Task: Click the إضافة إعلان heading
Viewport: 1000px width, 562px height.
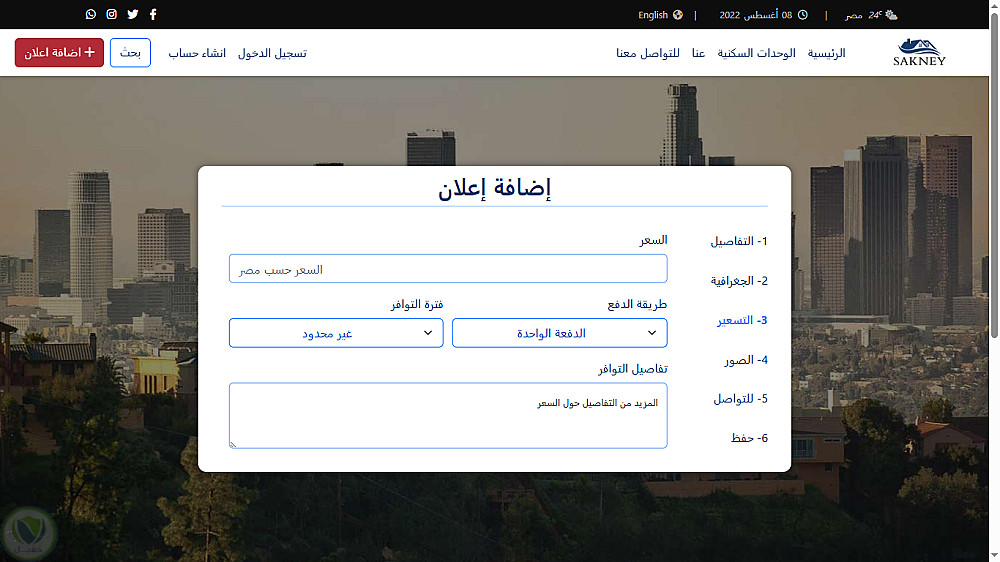Action: [494, 188]
